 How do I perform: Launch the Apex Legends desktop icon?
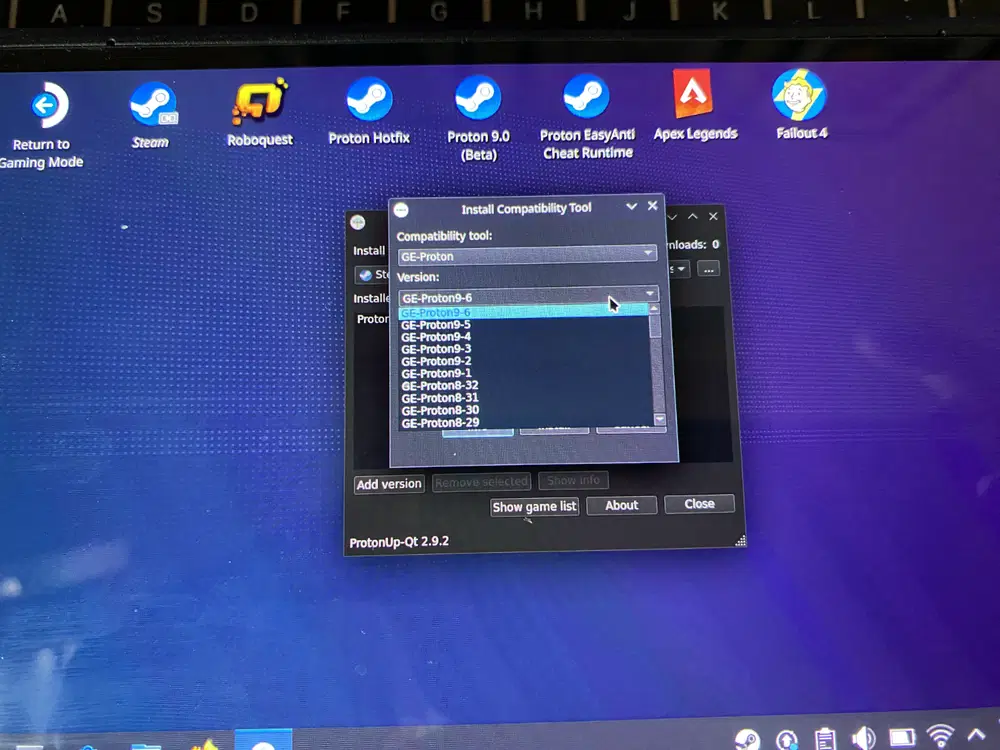695,105
